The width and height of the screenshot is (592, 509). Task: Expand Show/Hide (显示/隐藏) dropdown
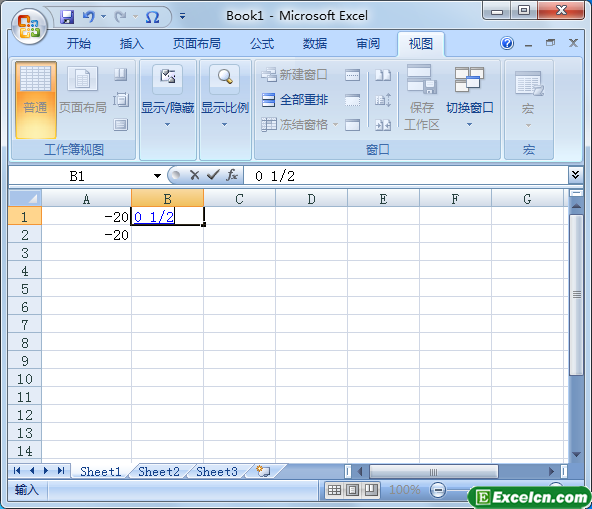tap(167, 125)
